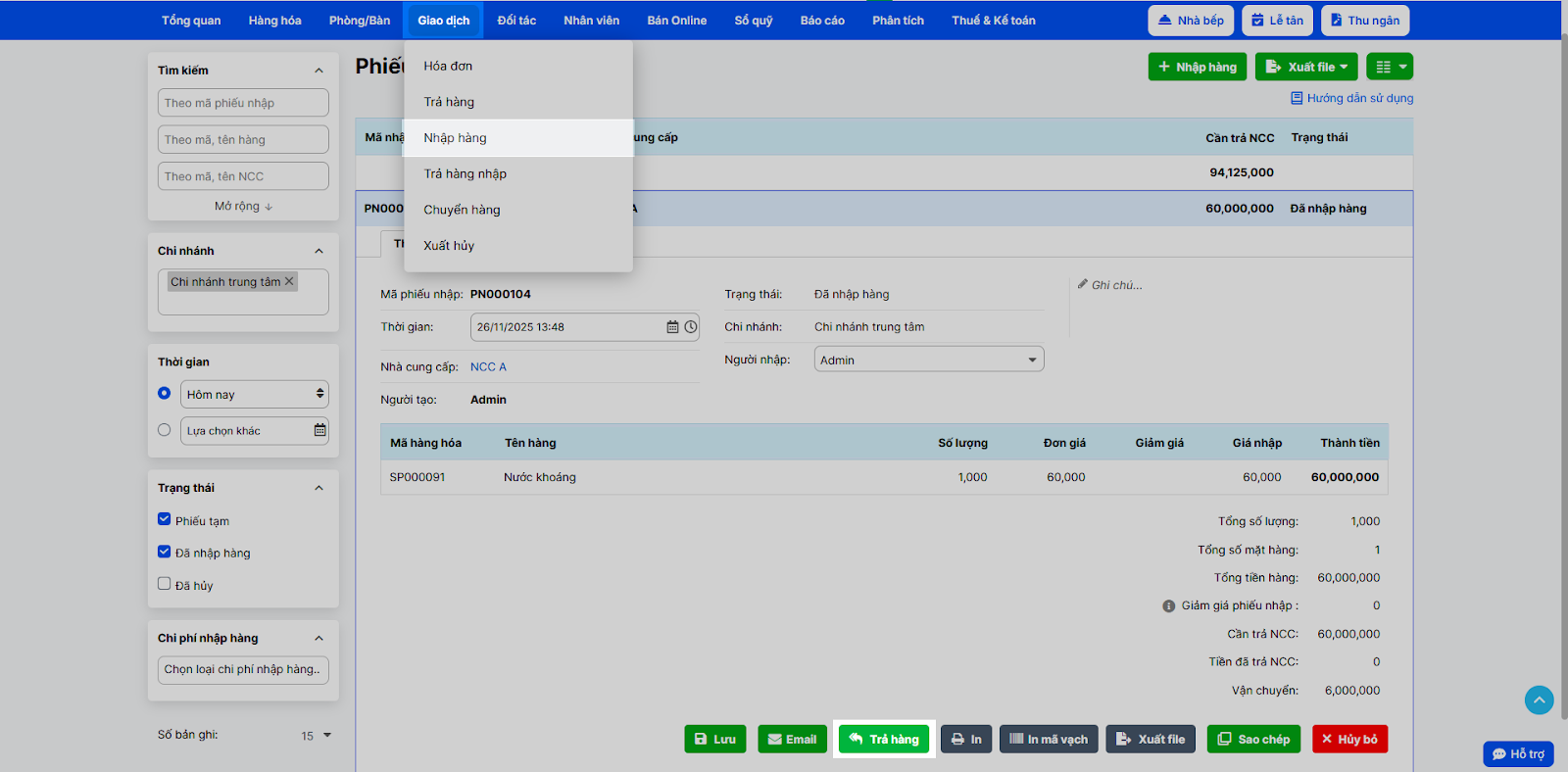Click the Trả hàng button at bottom
The height and width of the screenshot is (772, 1568).
coord(884,739)
